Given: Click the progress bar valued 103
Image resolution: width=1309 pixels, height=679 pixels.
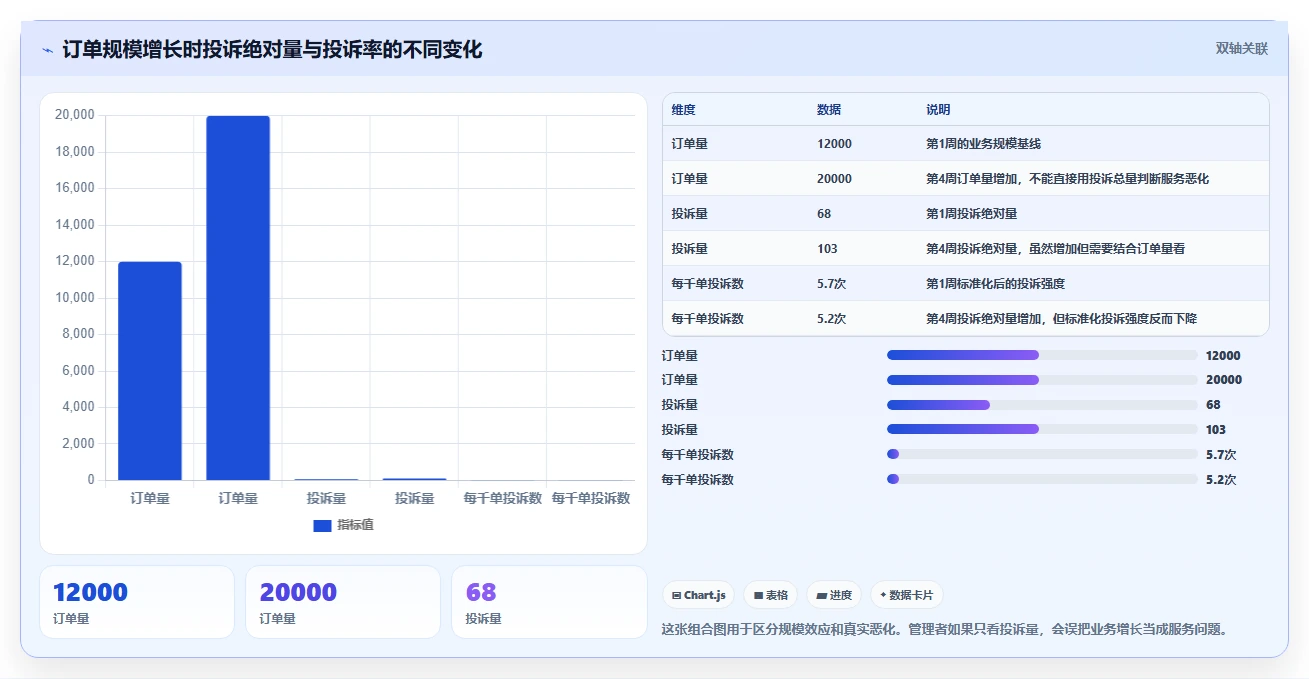Looking at the screenshot, I should coord(1042,429).
